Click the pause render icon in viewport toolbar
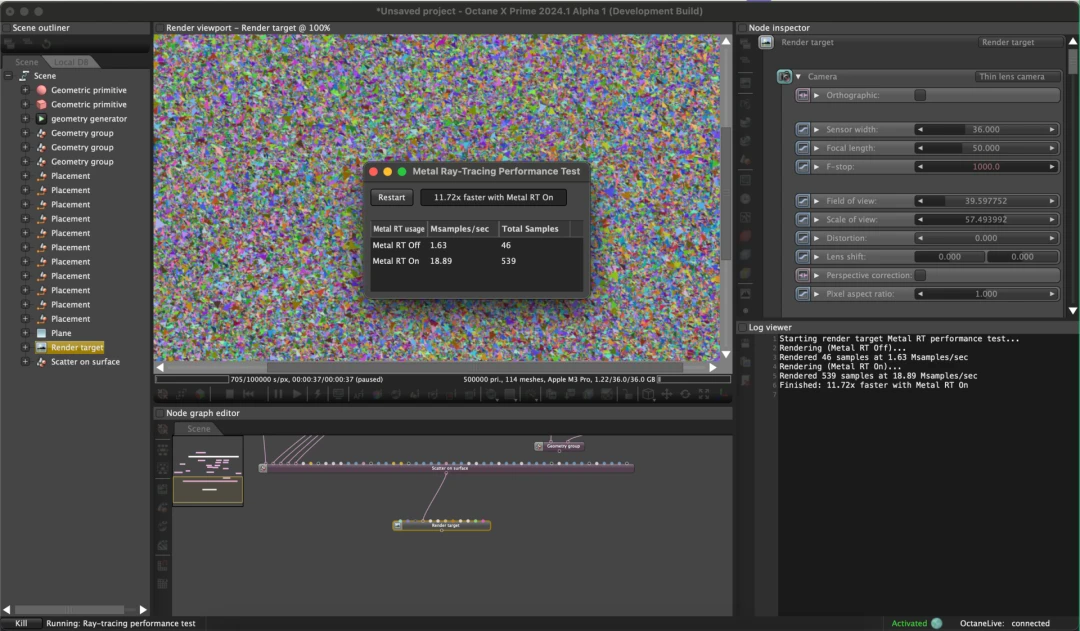 tap(277, 394)
